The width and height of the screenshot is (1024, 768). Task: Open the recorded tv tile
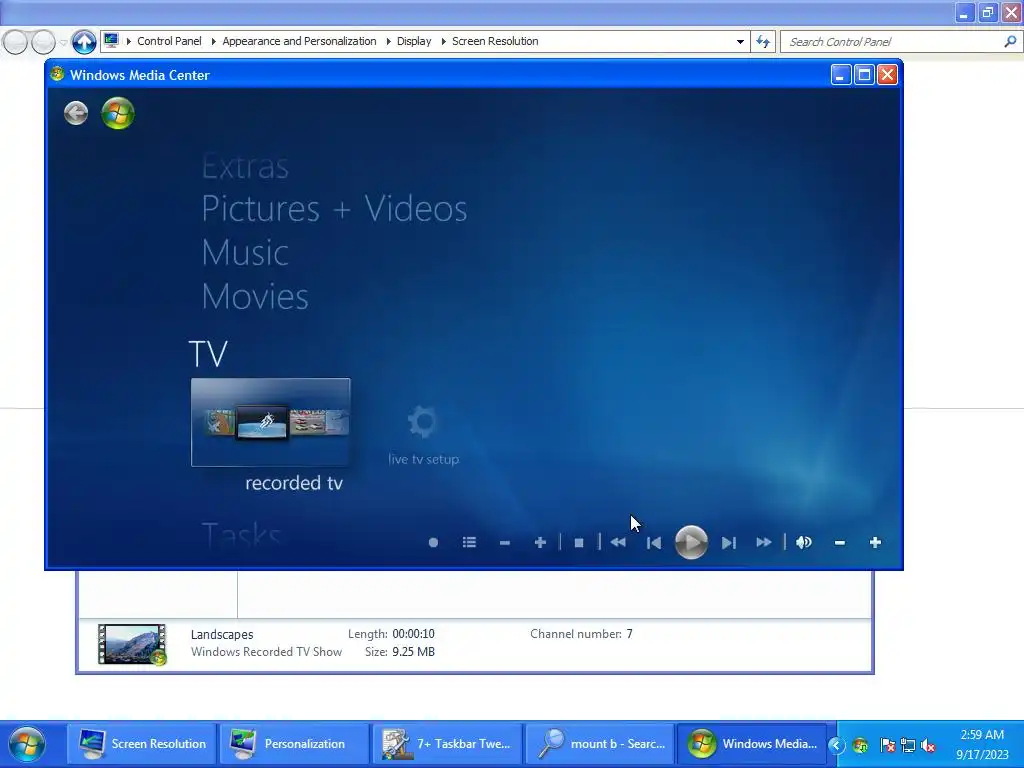270,423
